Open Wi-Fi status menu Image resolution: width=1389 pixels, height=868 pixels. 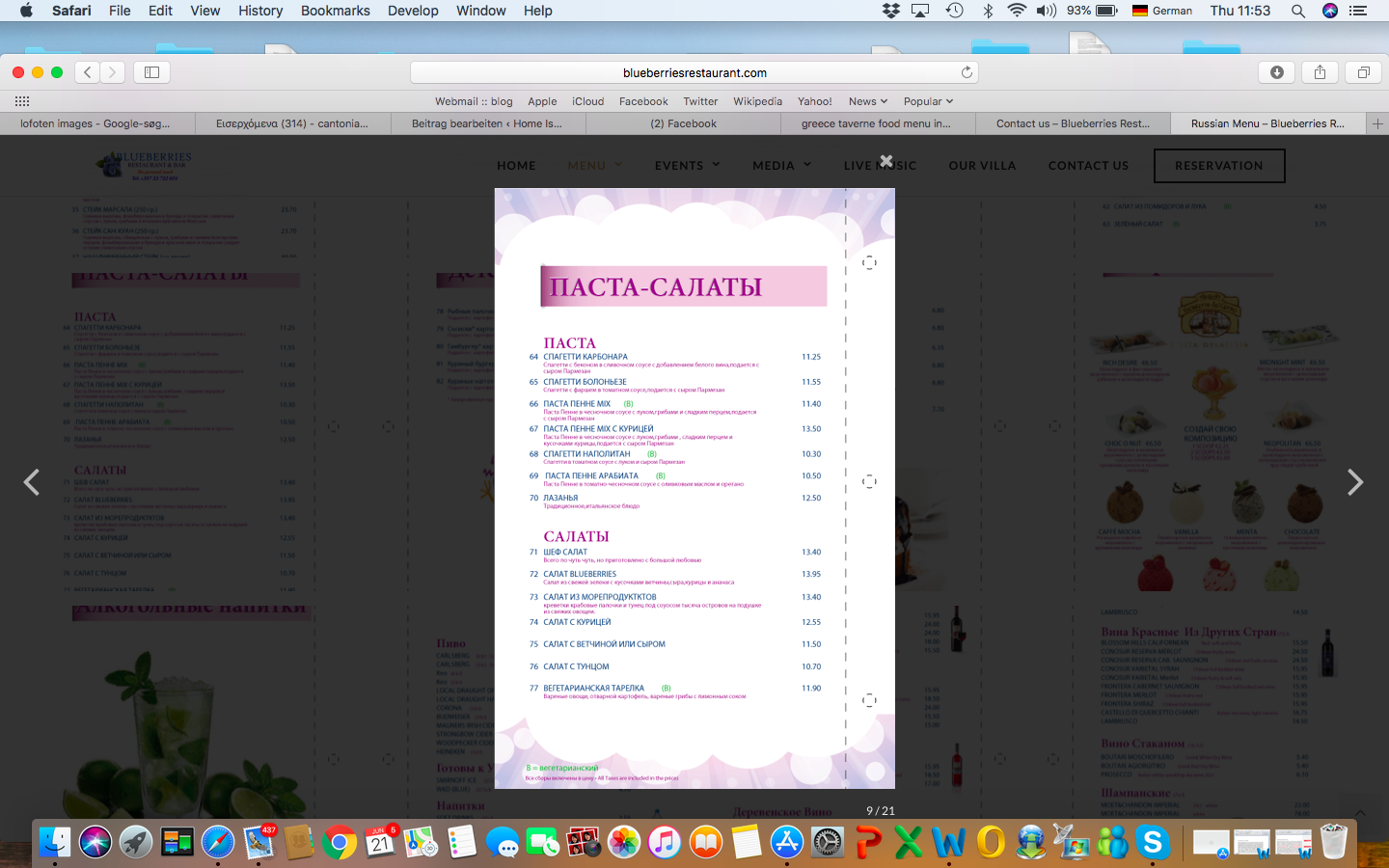[x=1017, y=11]
